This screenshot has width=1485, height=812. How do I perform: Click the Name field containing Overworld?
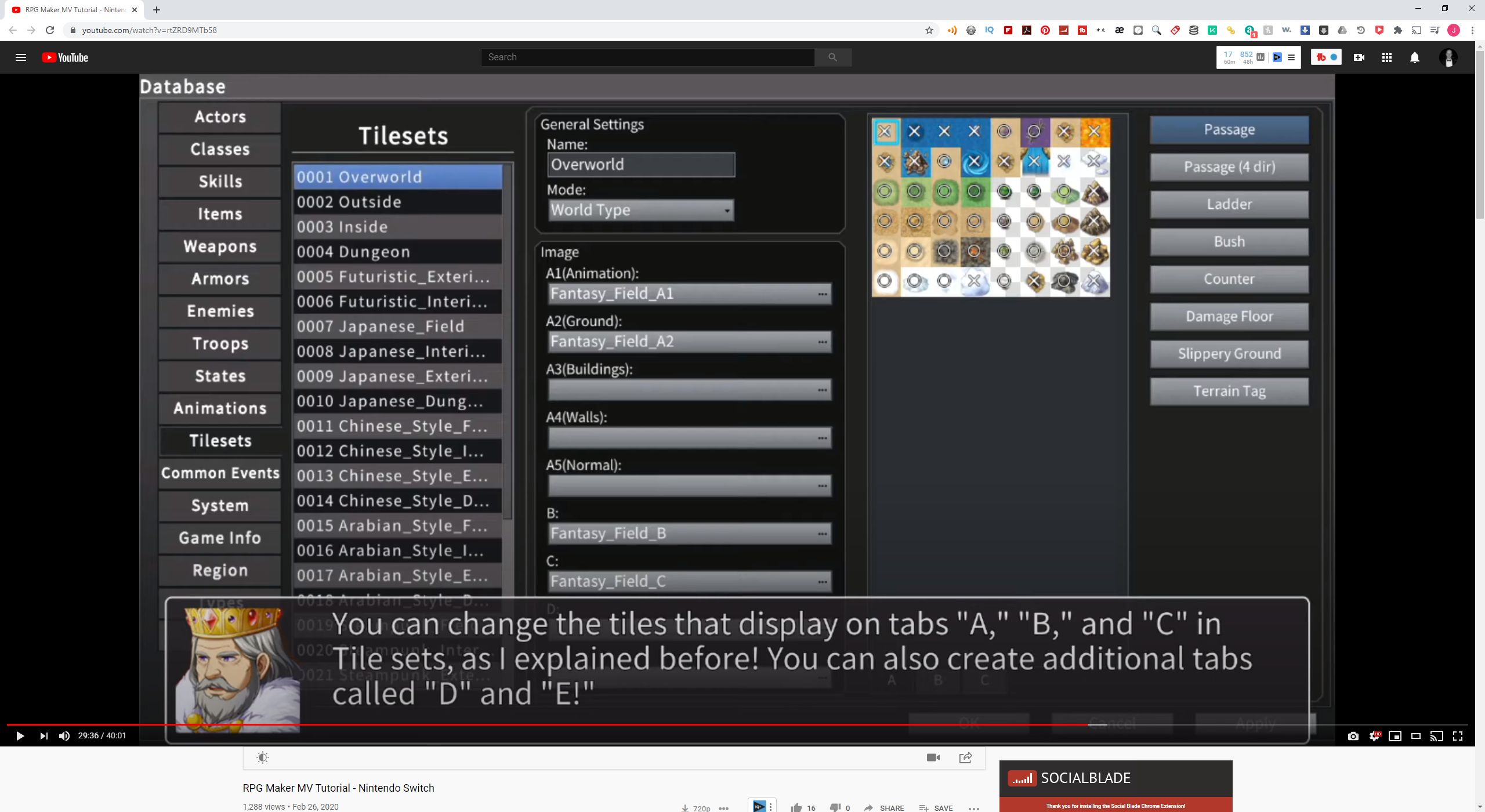click(641, 165)
